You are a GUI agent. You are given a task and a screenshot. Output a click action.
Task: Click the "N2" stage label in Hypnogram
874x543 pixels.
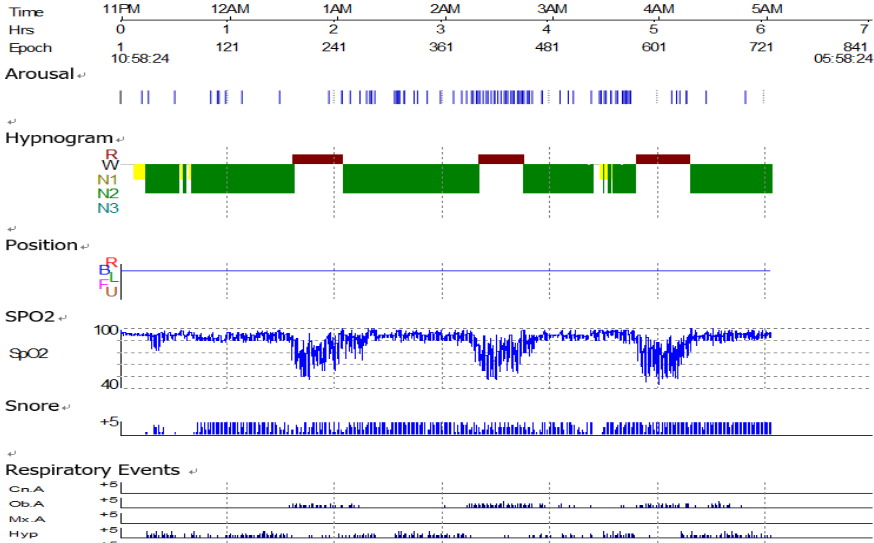(x=108, y=193)
